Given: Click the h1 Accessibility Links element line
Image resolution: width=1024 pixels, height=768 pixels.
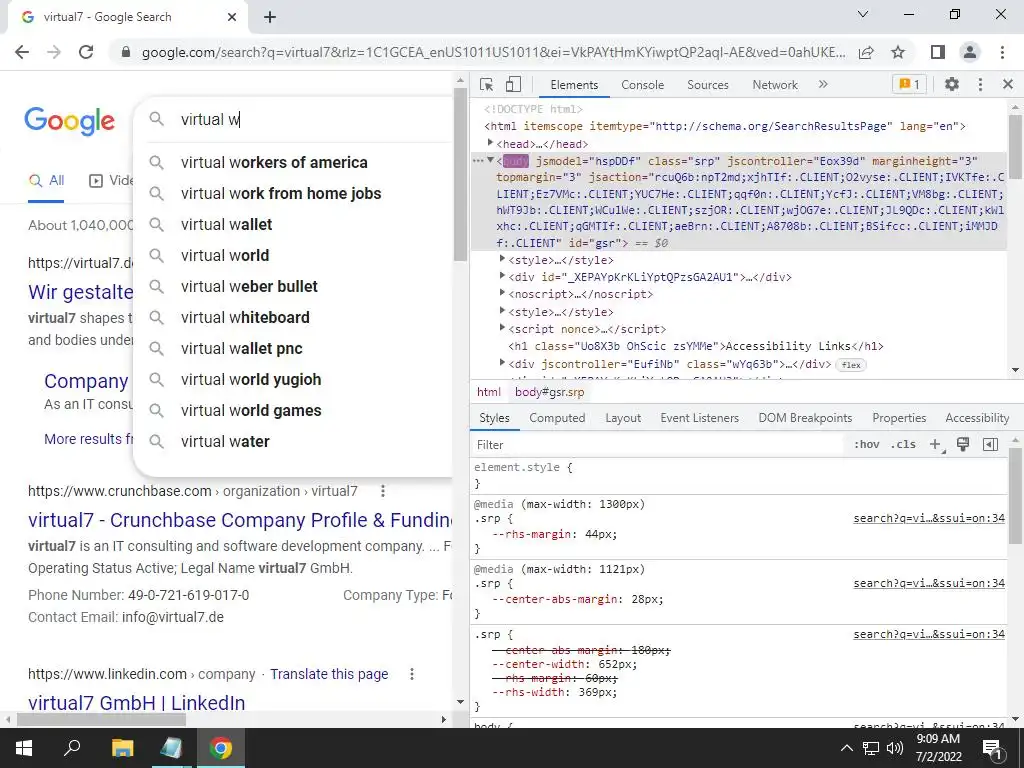Looking at the screenshot, I should (696, 346).
